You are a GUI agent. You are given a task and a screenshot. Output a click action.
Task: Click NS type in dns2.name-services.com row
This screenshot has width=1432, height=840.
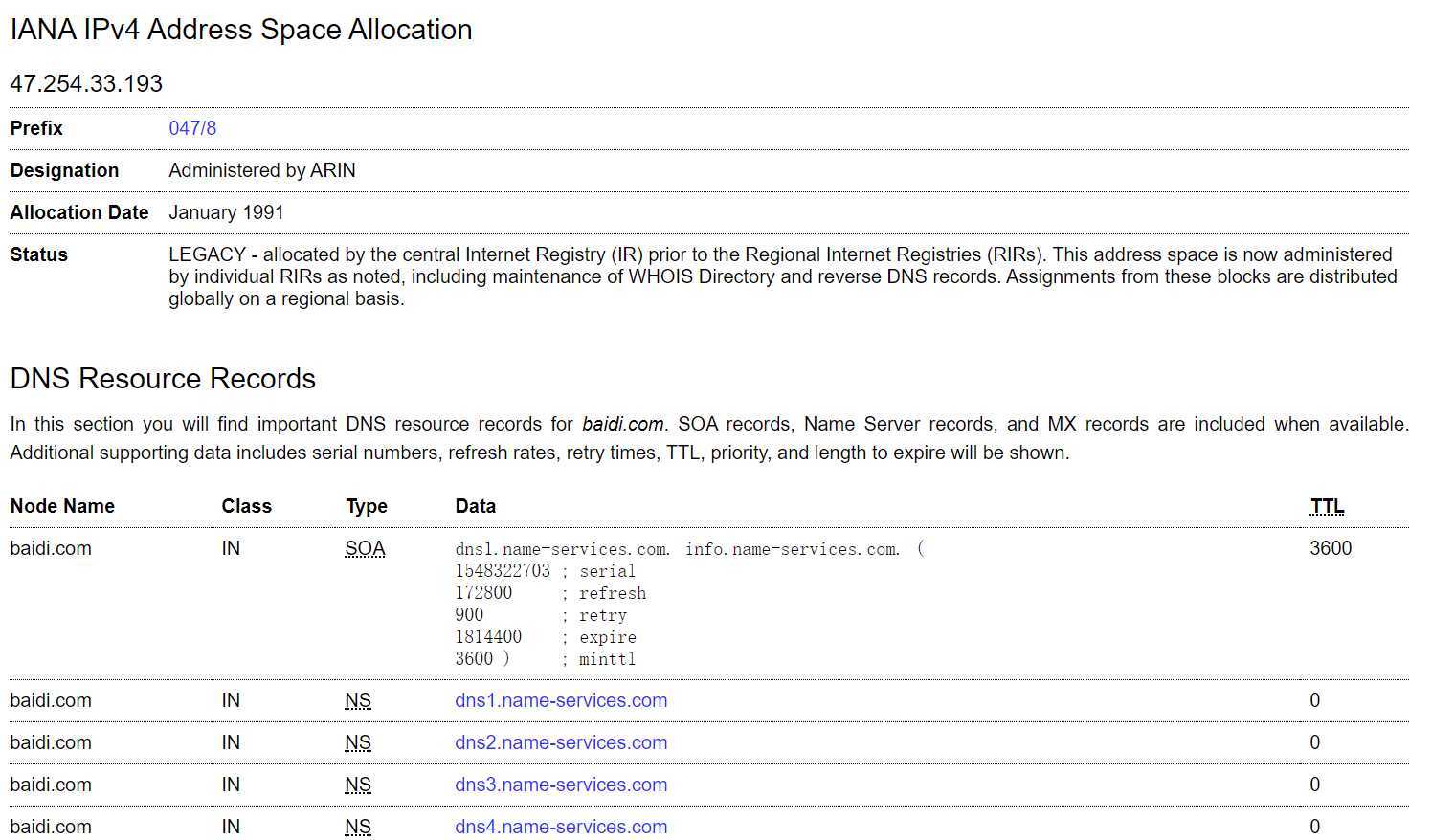click(x=358, y=742)
